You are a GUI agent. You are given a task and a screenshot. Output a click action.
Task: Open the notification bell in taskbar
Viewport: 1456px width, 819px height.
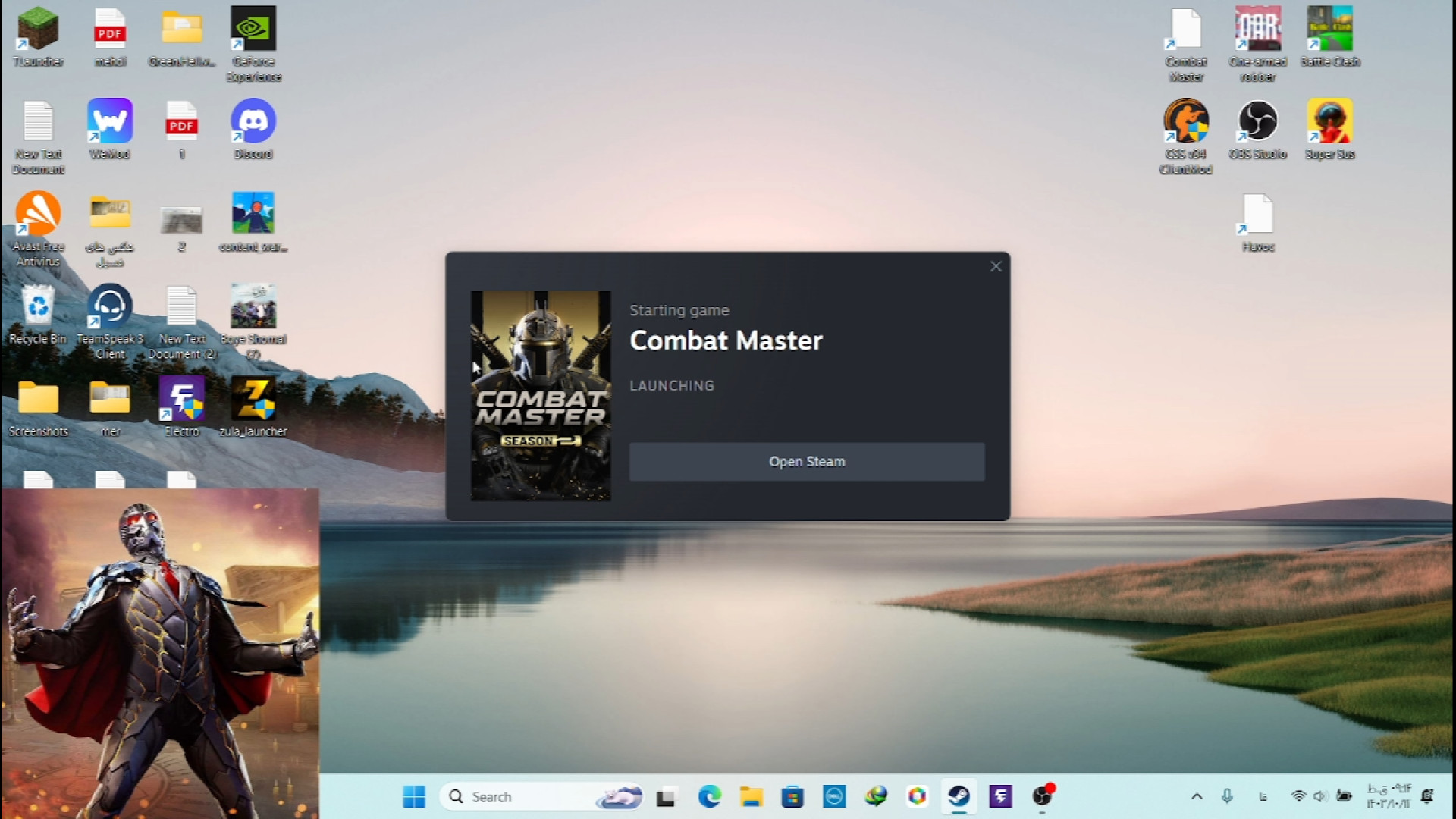(1427, 796)
